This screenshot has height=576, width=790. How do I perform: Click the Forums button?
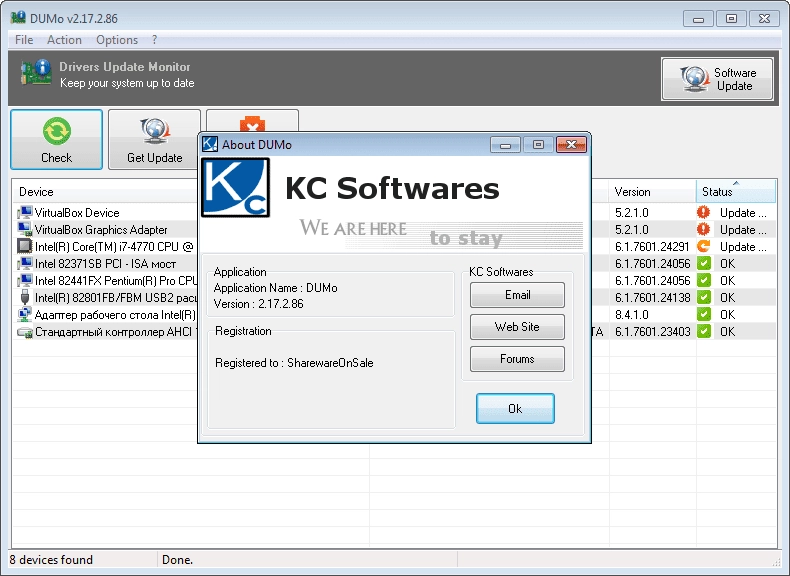pyautogui.click(x=517, y=359)
